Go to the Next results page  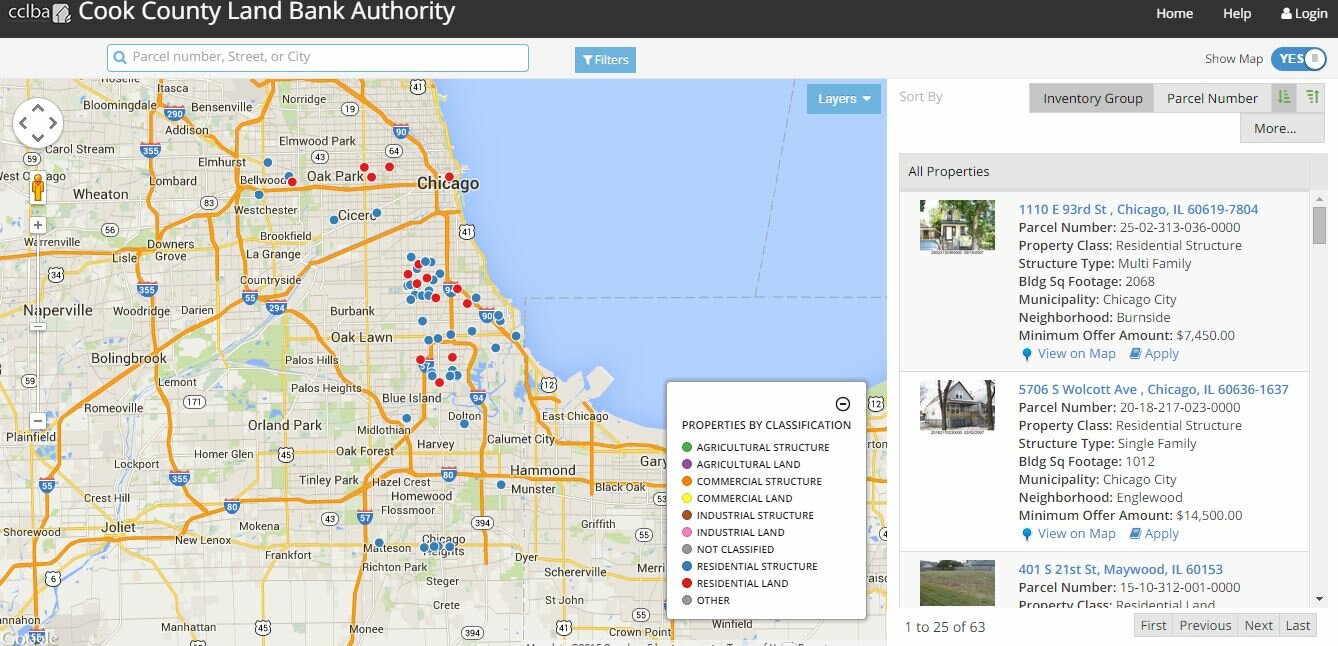(x=1258, y=625)
